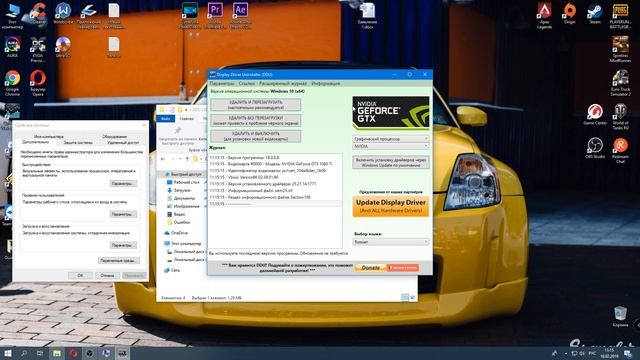Select the Steam desktop icon
The width and height of the screenshot is (640, 360).
pyautogui.click(x=595, y=13)
